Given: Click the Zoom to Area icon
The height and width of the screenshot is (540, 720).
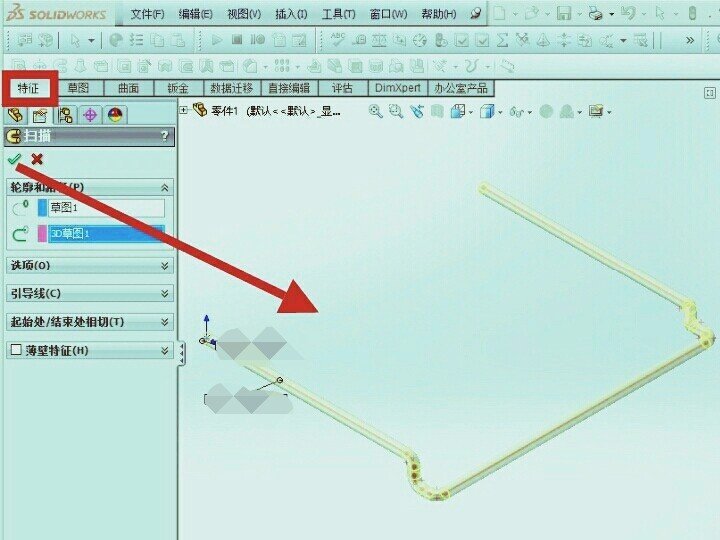Looking at the screenshot, I should pyautogui.click(x=397, y=111).
